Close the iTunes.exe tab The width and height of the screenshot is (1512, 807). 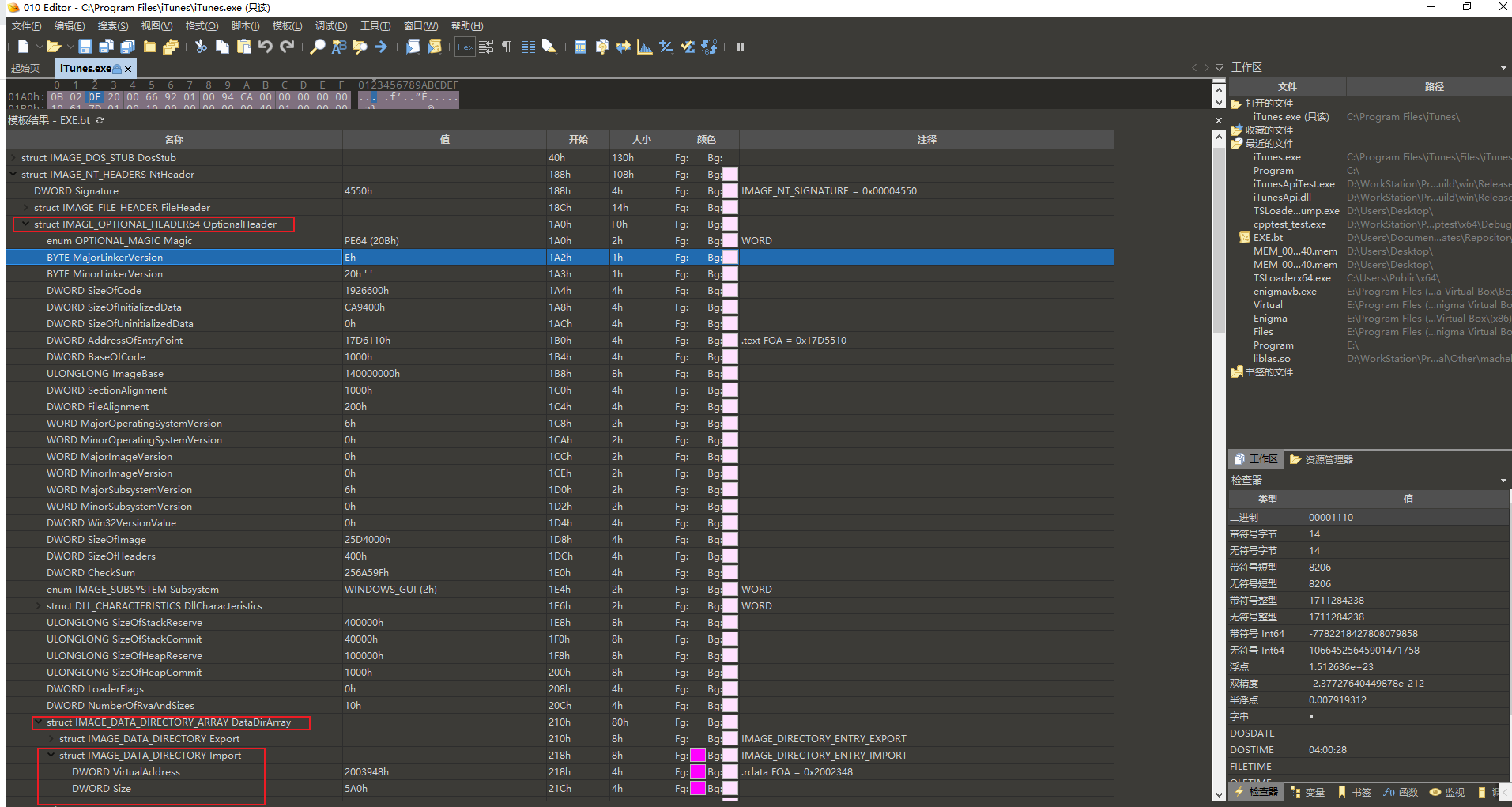click(128, 69)
